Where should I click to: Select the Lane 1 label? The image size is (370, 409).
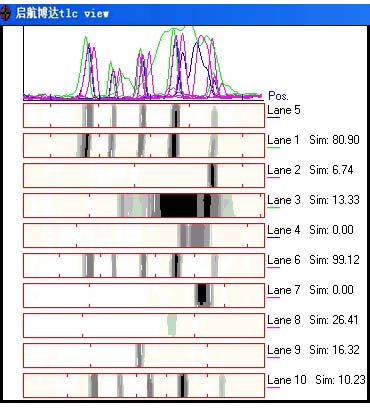(283, 140)
